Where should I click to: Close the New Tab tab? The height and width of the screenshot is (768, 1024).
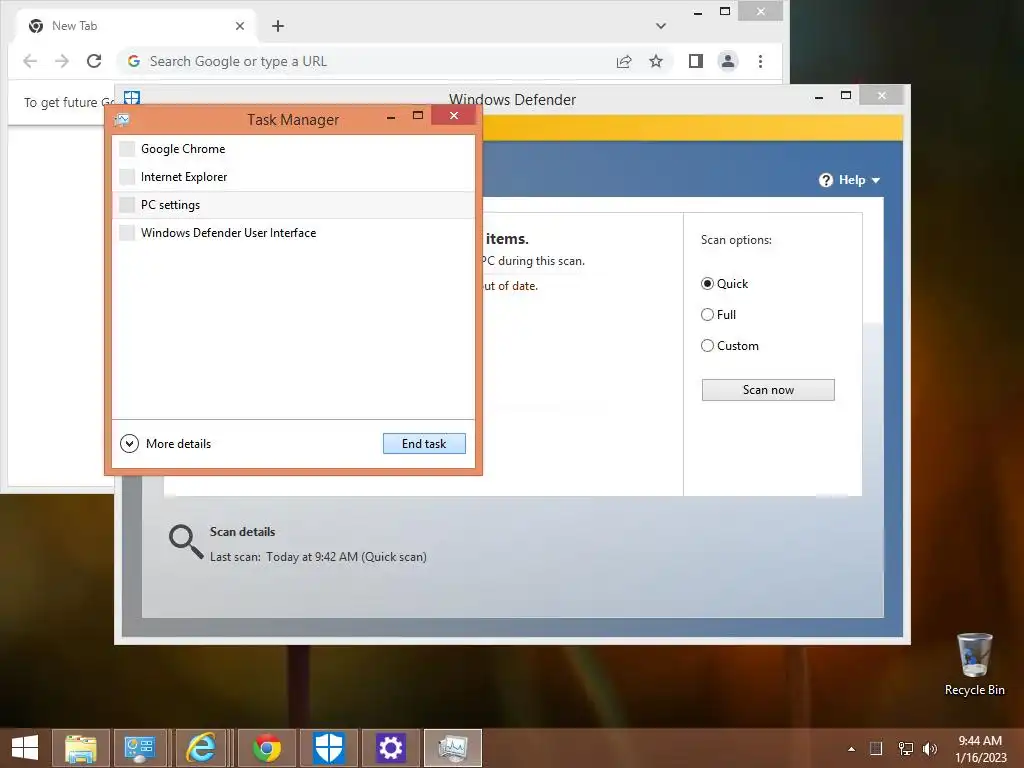(240, 26)
